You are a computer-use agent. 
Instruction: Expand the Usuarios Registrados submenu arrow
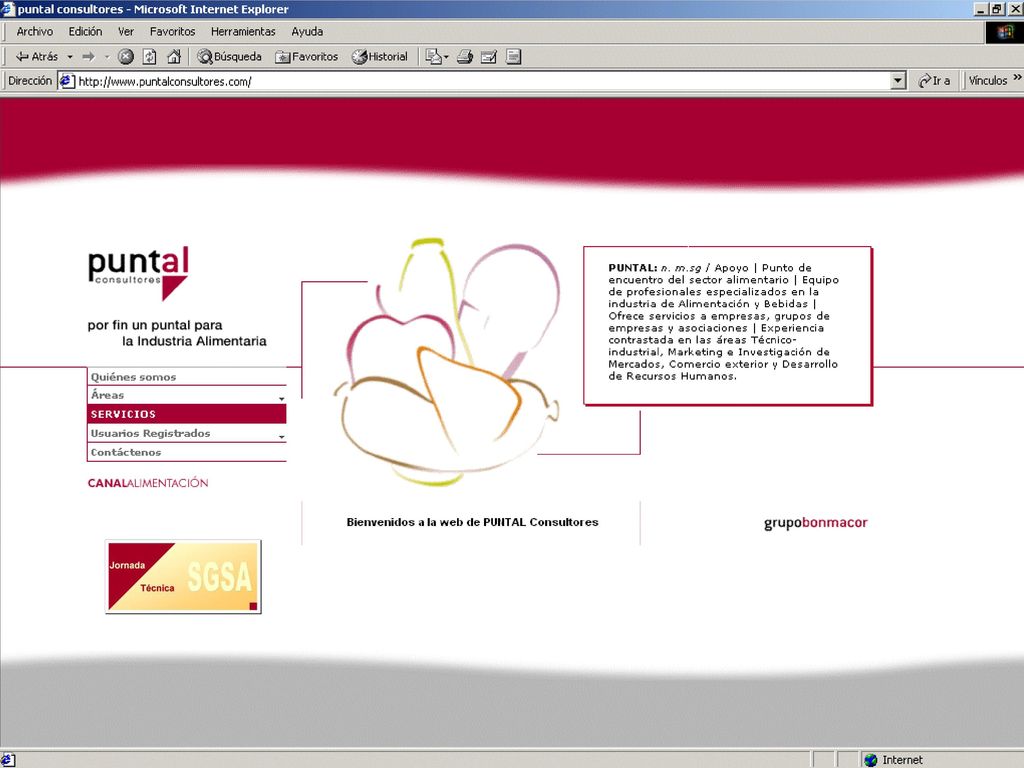[x=281, y=437]
